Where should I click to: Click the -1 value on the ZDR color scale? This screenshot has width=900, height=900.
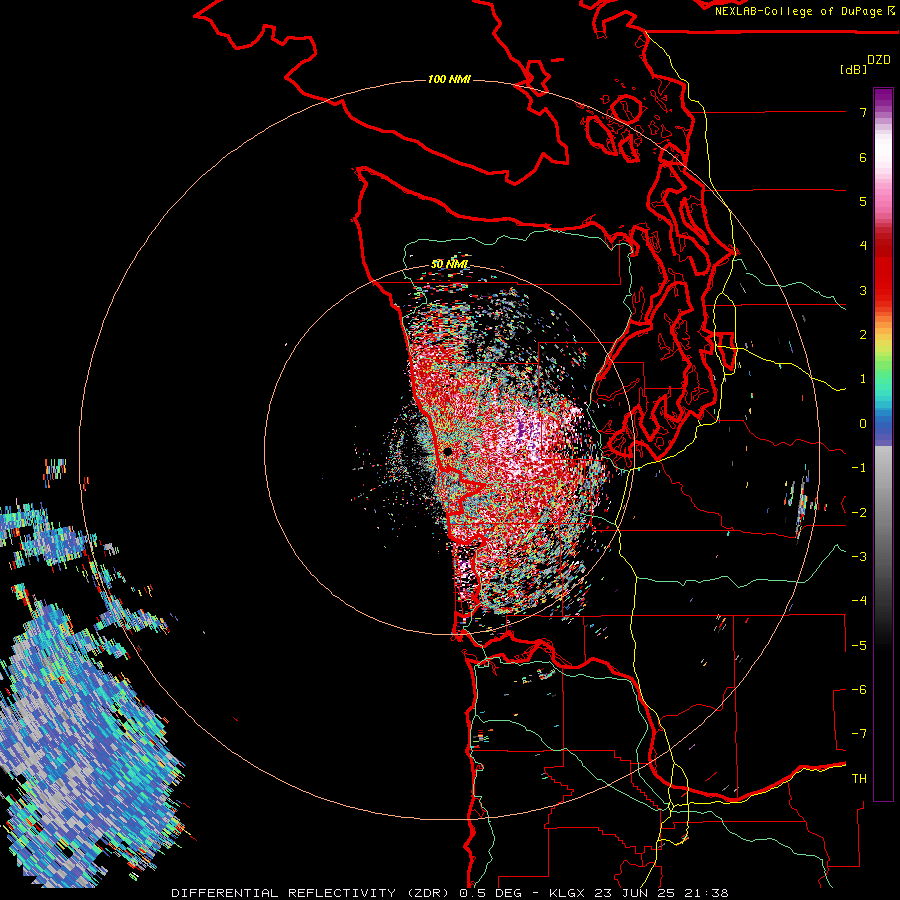(x=859, y=468)
